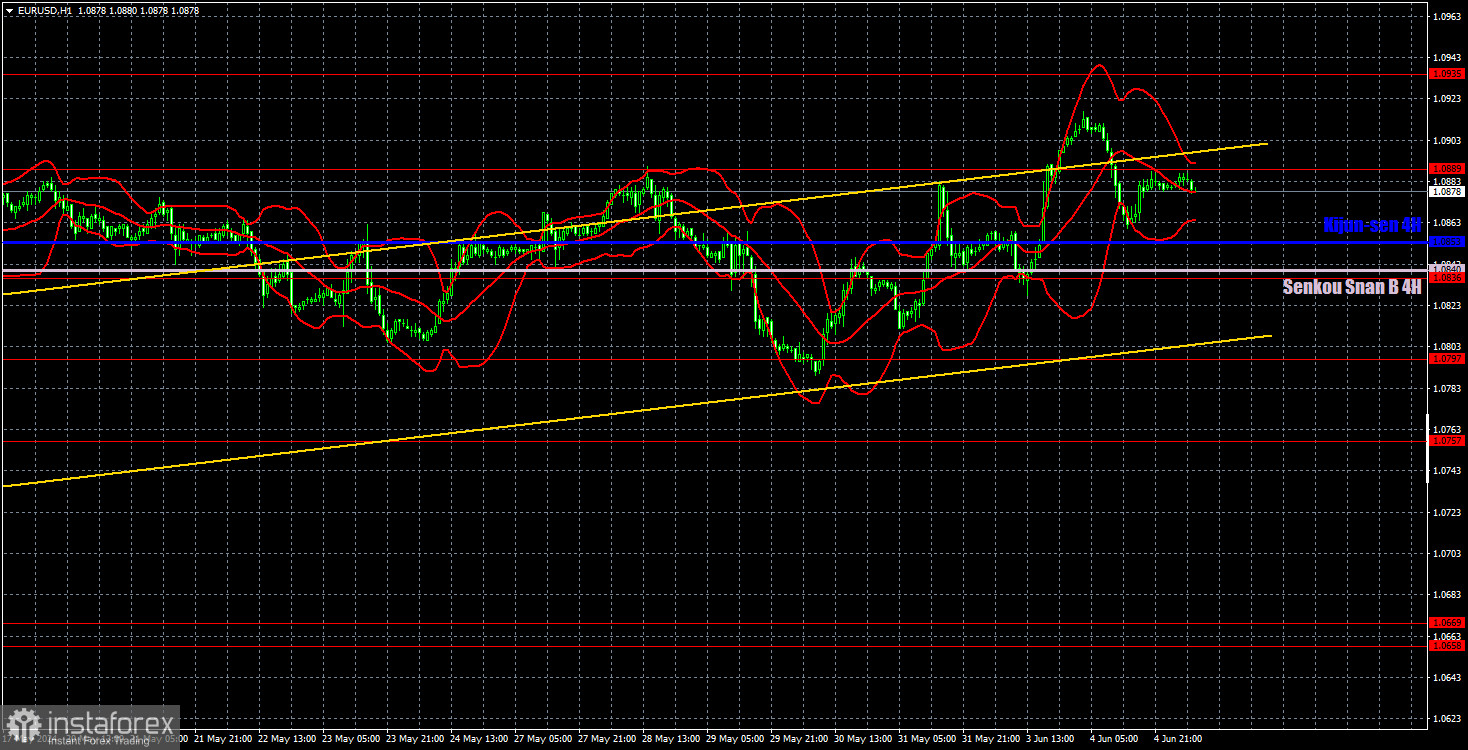Select the Senkou Span B 4H label

tap(1352, 287)
